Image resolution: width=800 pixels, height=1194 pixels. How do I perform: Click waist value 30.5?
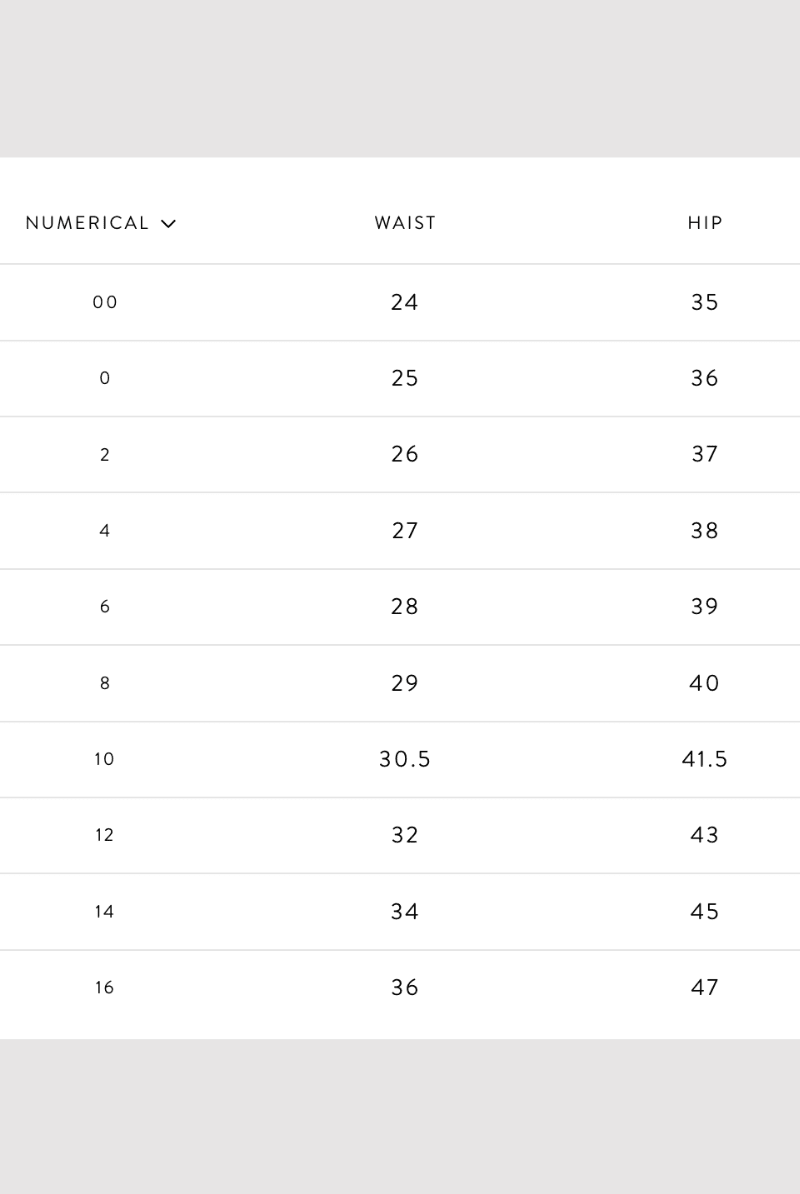pyautogui.click(x=405, y=759)
